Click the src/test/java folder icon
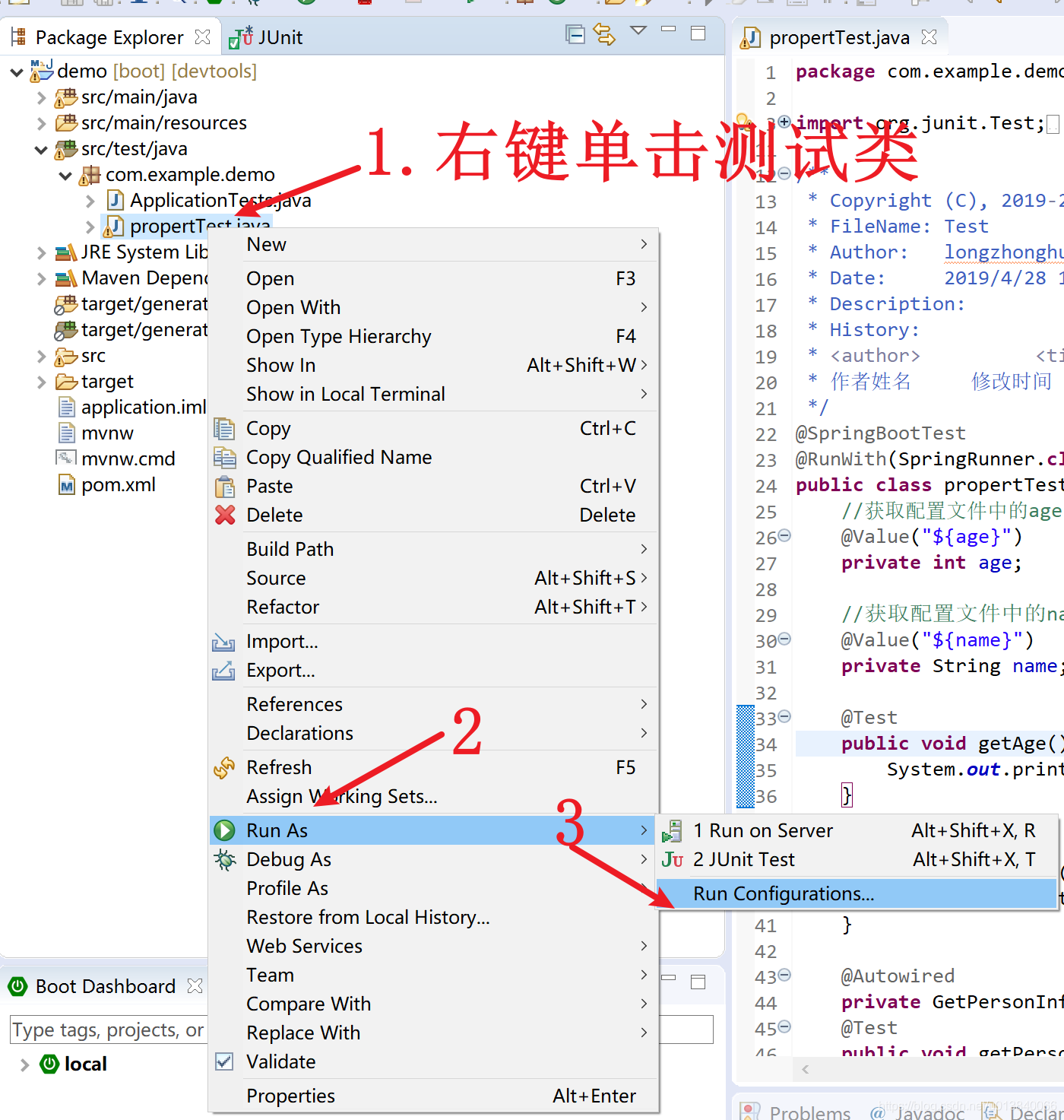 [x=65, y=149]
